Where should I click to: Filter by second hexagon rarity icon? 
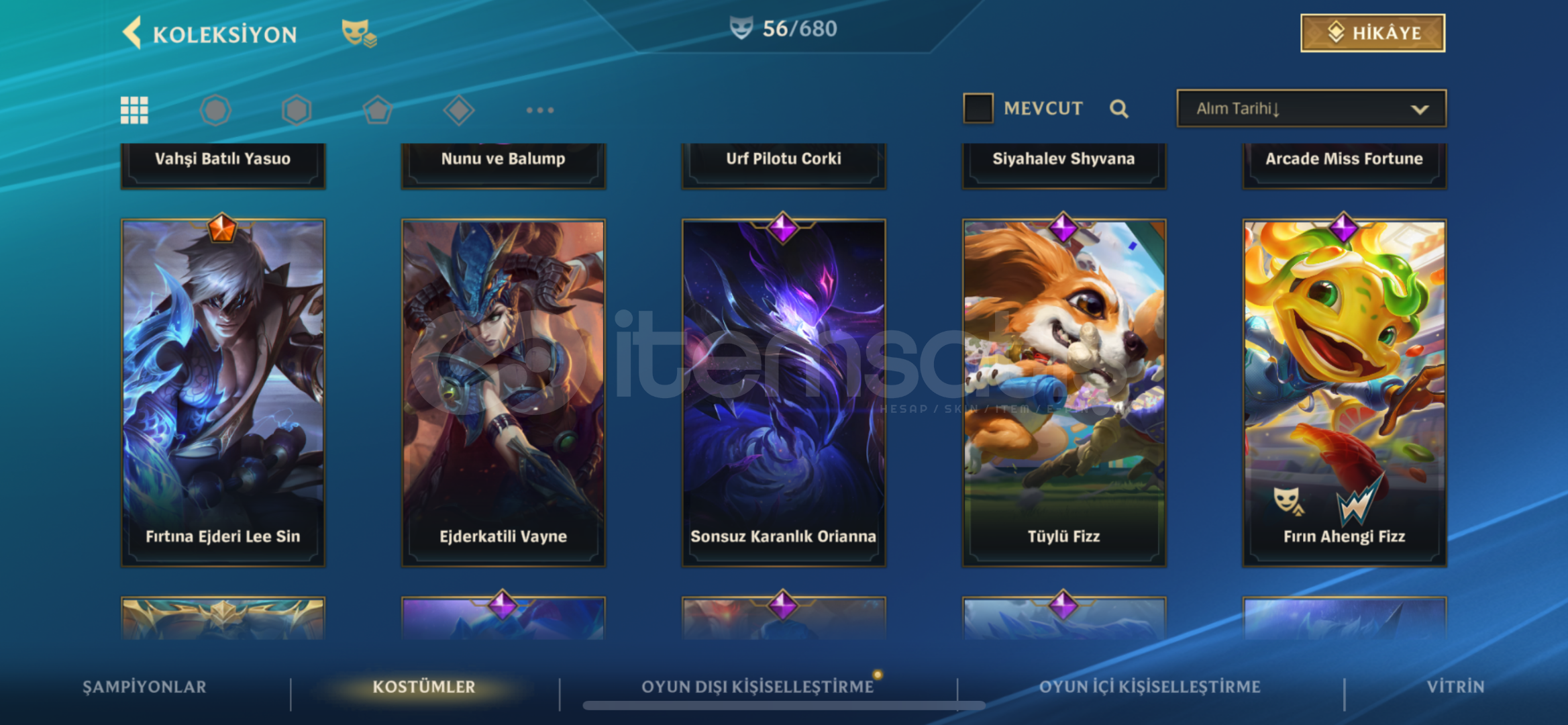(x=297, y=110)
